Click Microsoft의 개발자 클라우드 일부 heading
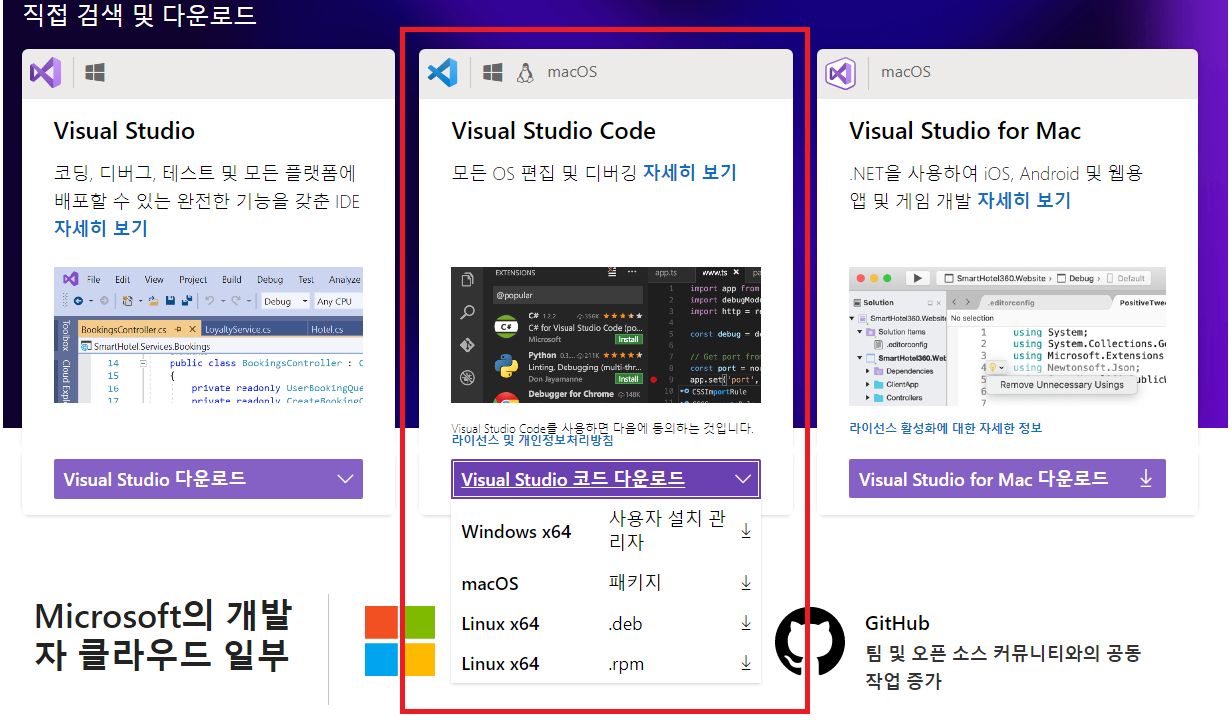 coord(163,635)
